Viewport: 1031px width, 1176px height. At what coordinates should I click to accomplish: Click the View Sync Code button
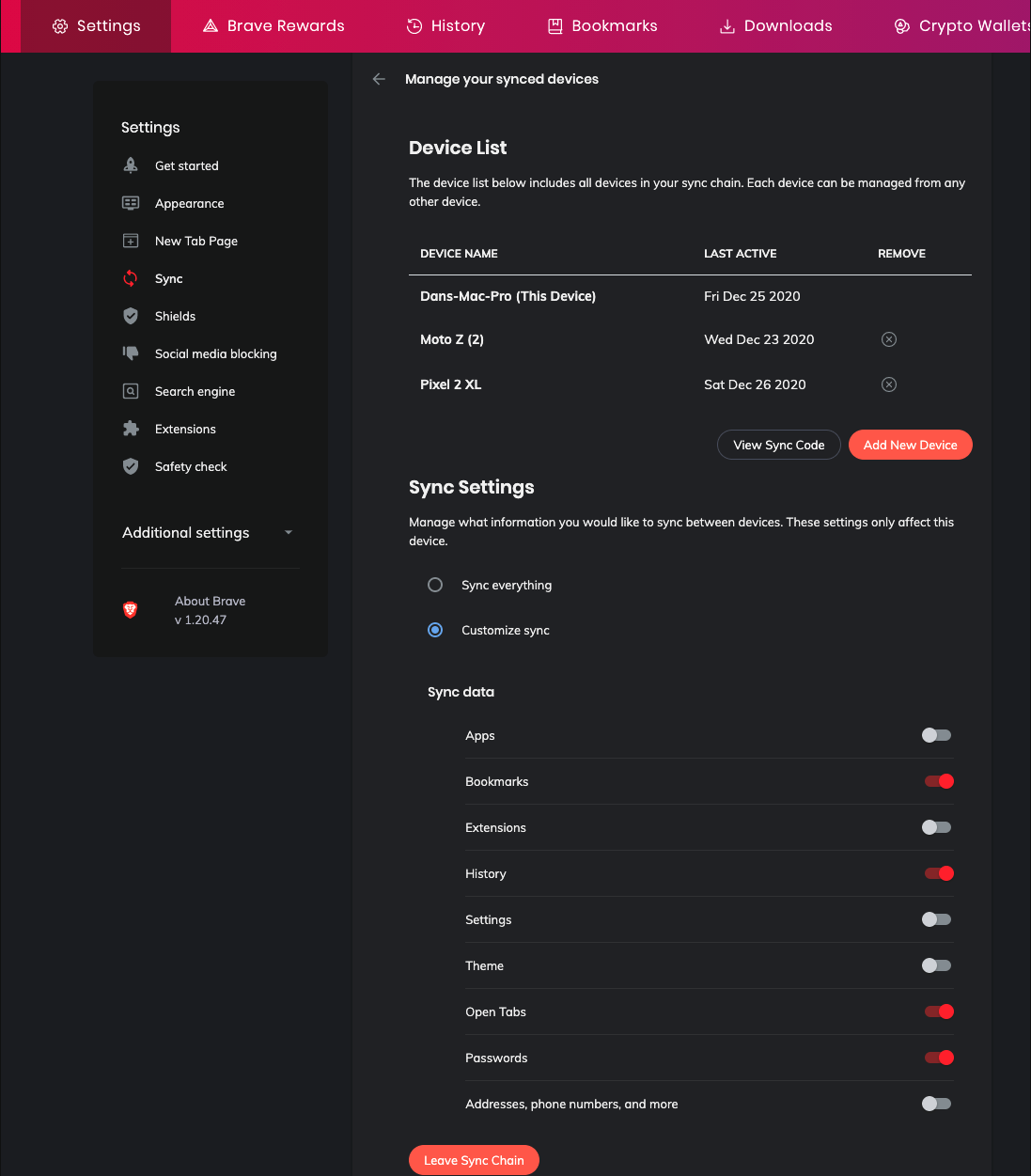click(x=778, y=445)
